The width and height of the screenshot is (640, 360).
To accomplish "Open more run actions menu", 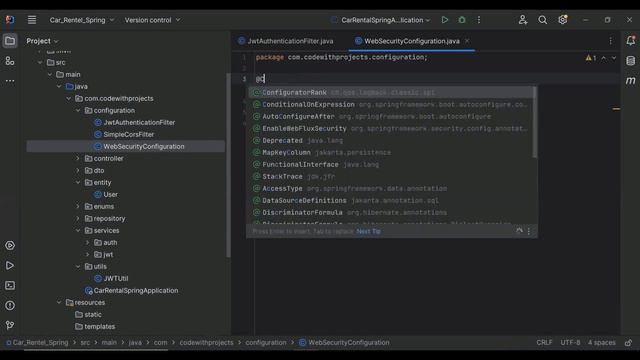I will point(479,20).
